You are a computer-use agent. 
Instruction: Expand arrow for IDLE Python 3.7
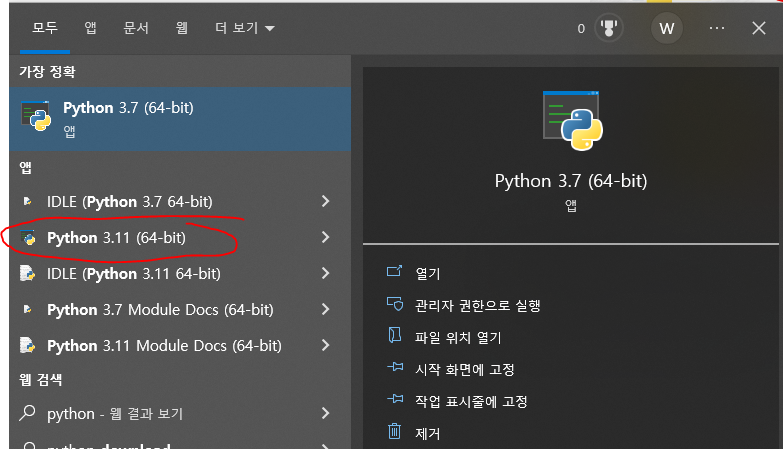tap(326, 201)
